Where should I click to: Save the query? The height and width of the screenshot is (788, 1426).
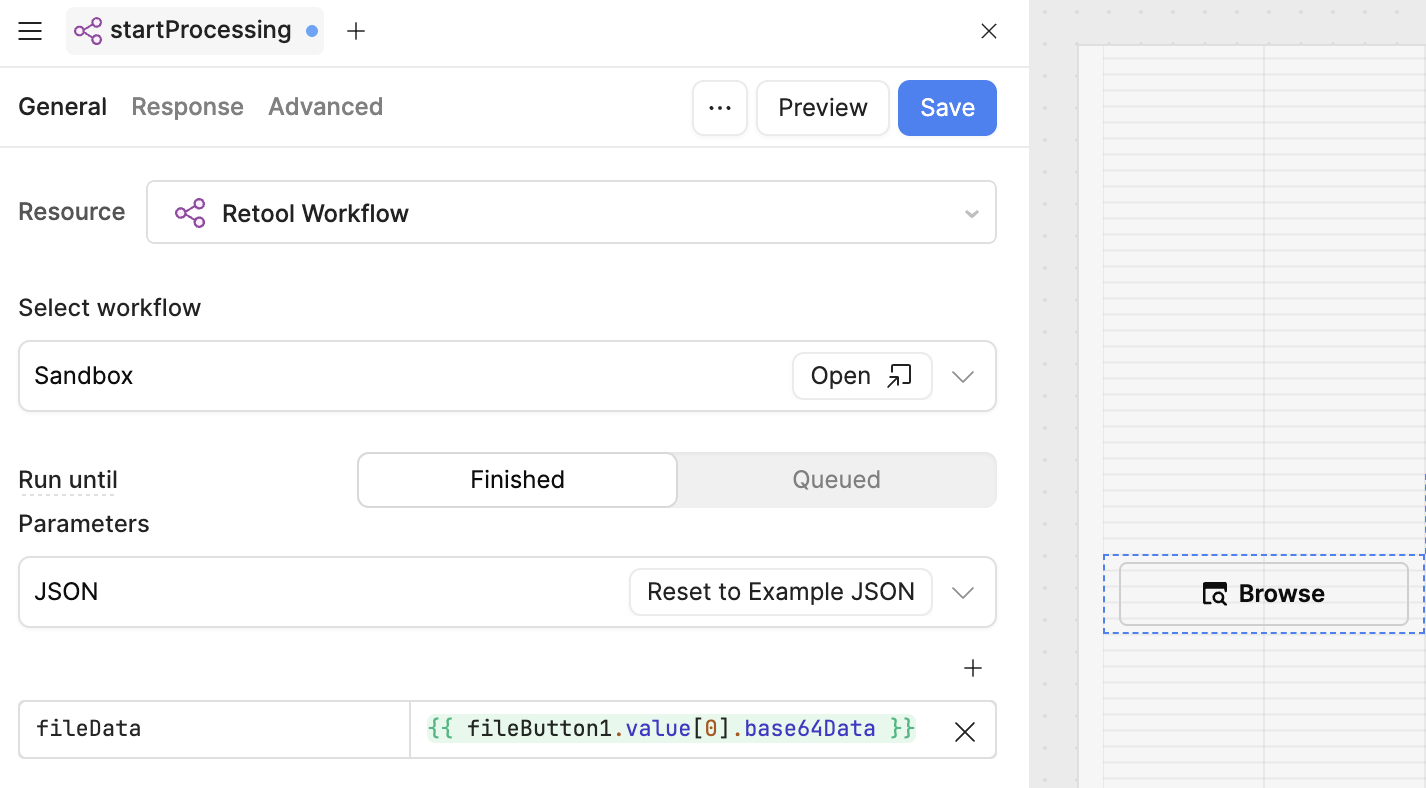pyautogui.click(x=947, y=108)
